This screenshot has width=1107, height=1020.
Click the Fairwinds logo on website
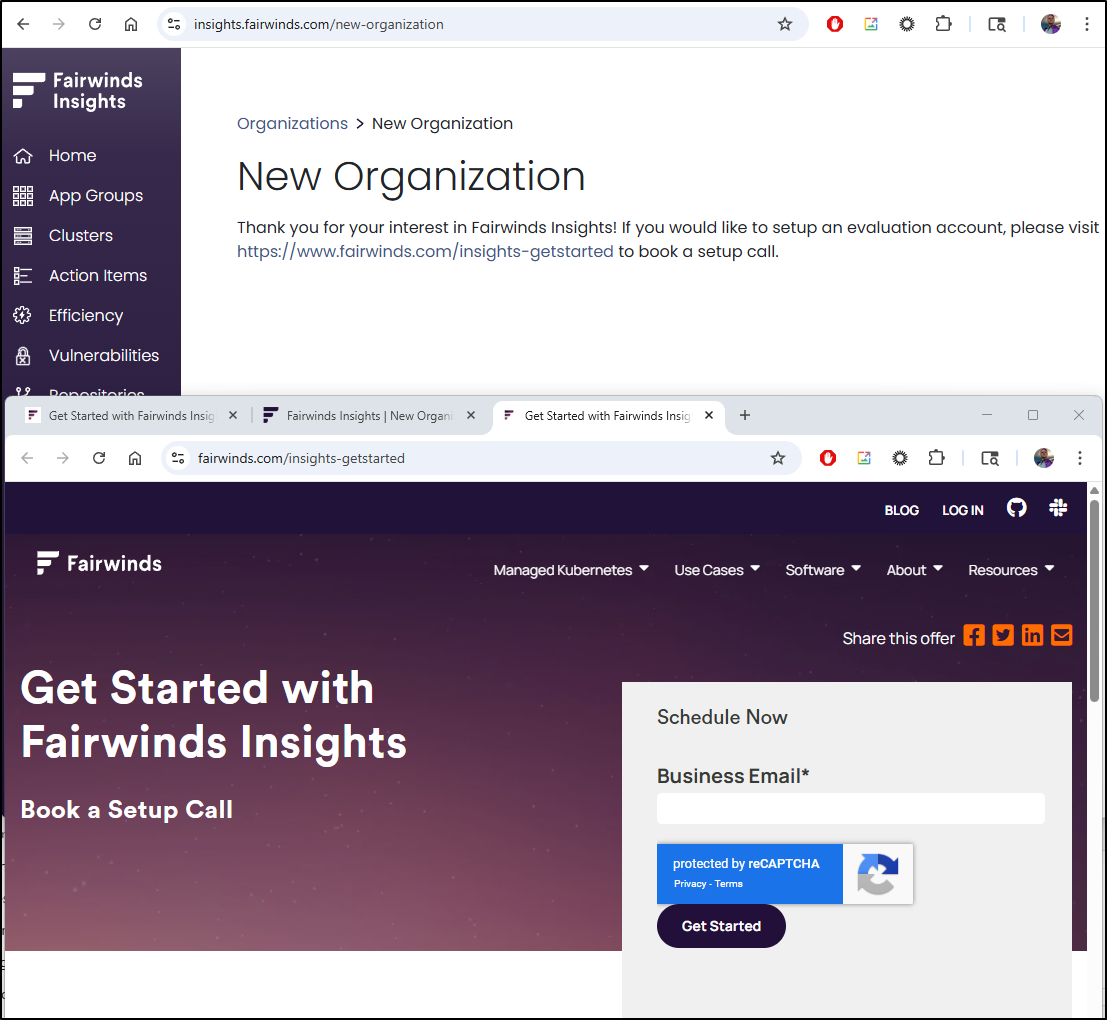coord(100,563)
